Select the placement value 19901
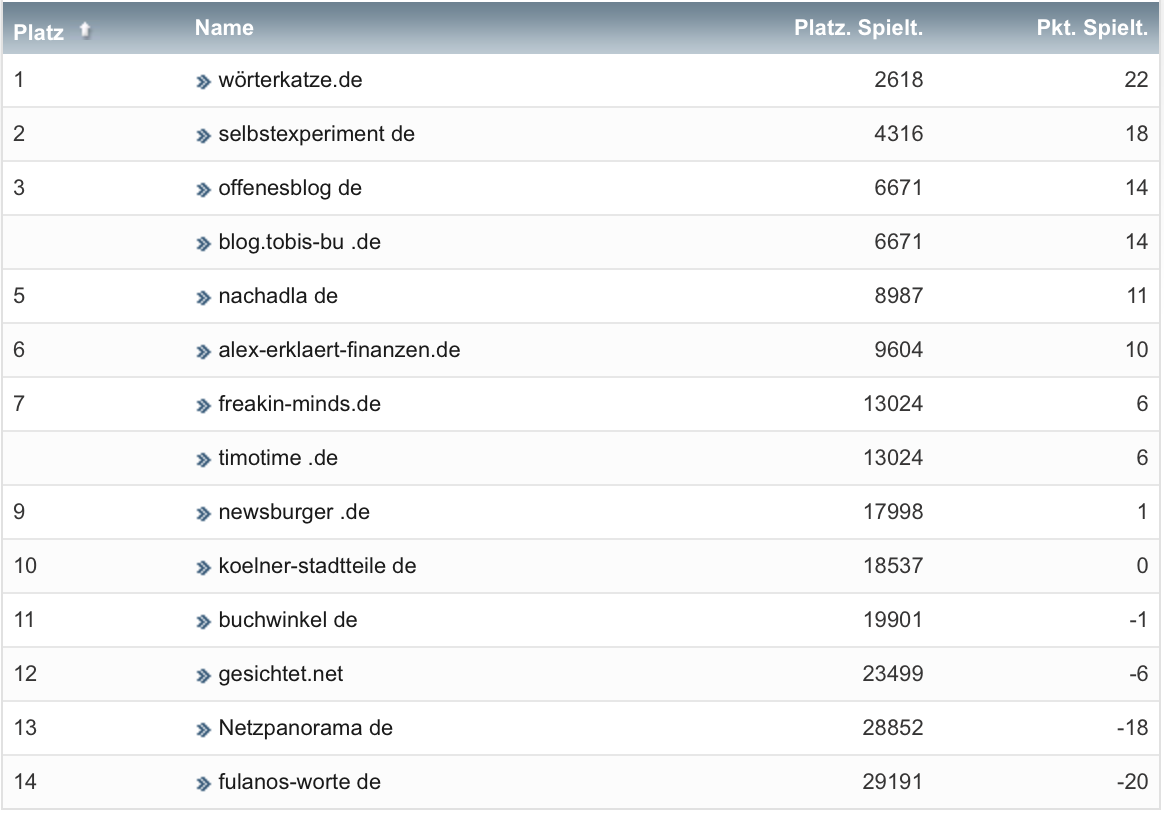Viewport: 1164px width, 814px height. click(893, 620)
